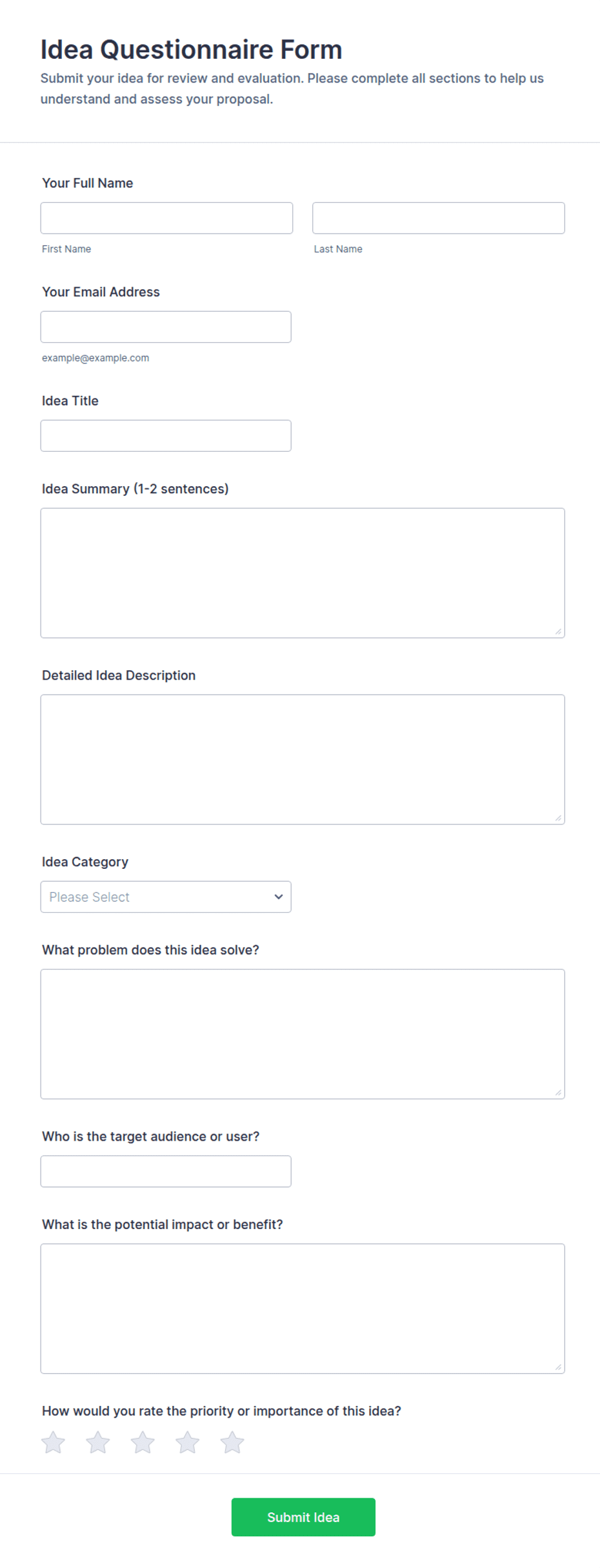This screenshot has width=600, height=1568.
Task: Click the target audience input field
Action: point(166,1171)
